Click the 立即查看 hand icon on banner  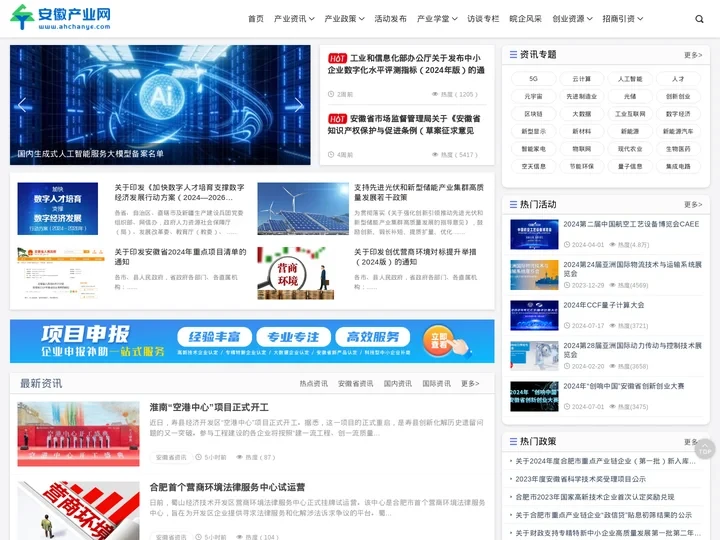[x=446, y=341]
